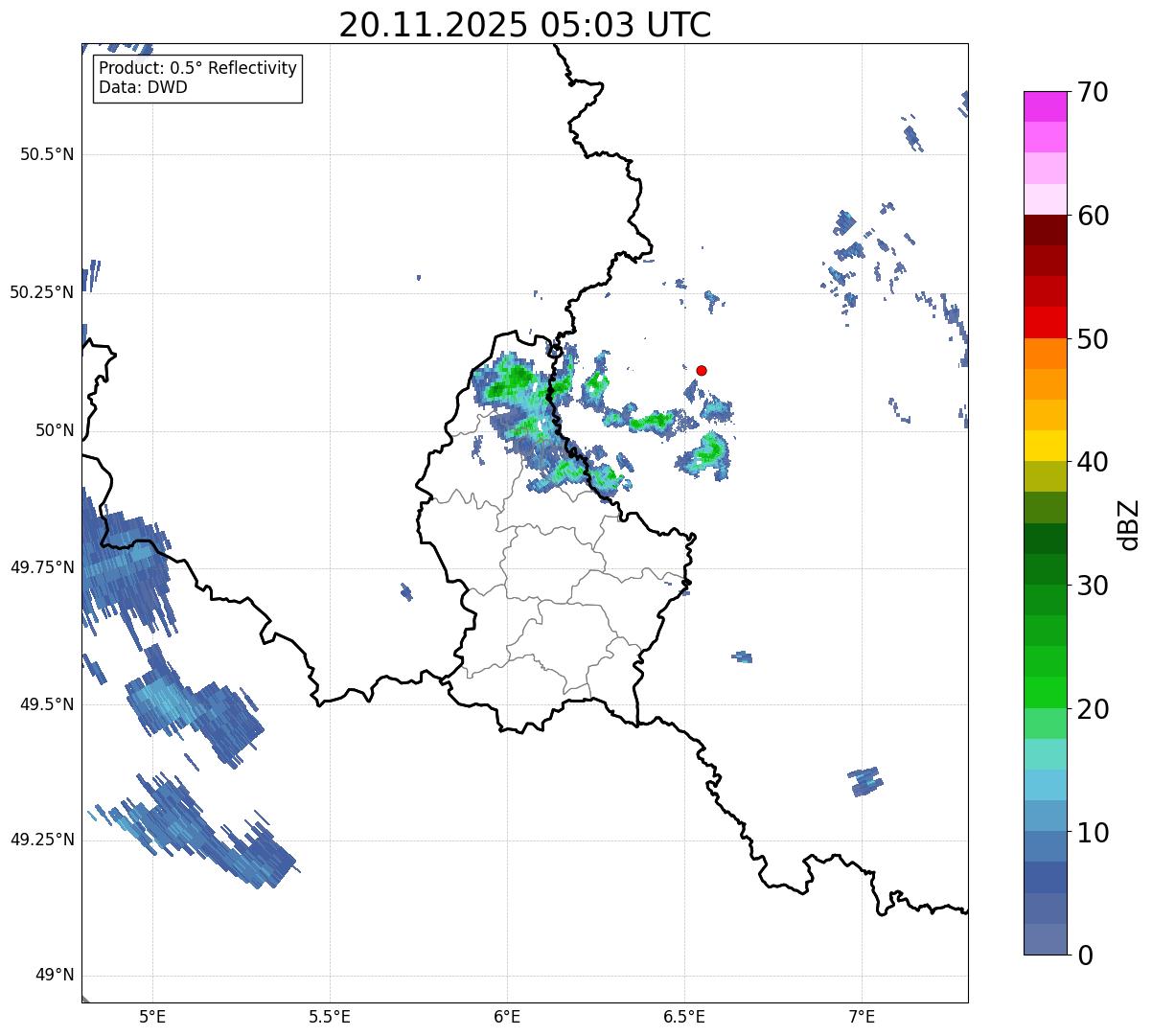
Task: Click the 49.5°N latitude label
Action: pos(47,704)
